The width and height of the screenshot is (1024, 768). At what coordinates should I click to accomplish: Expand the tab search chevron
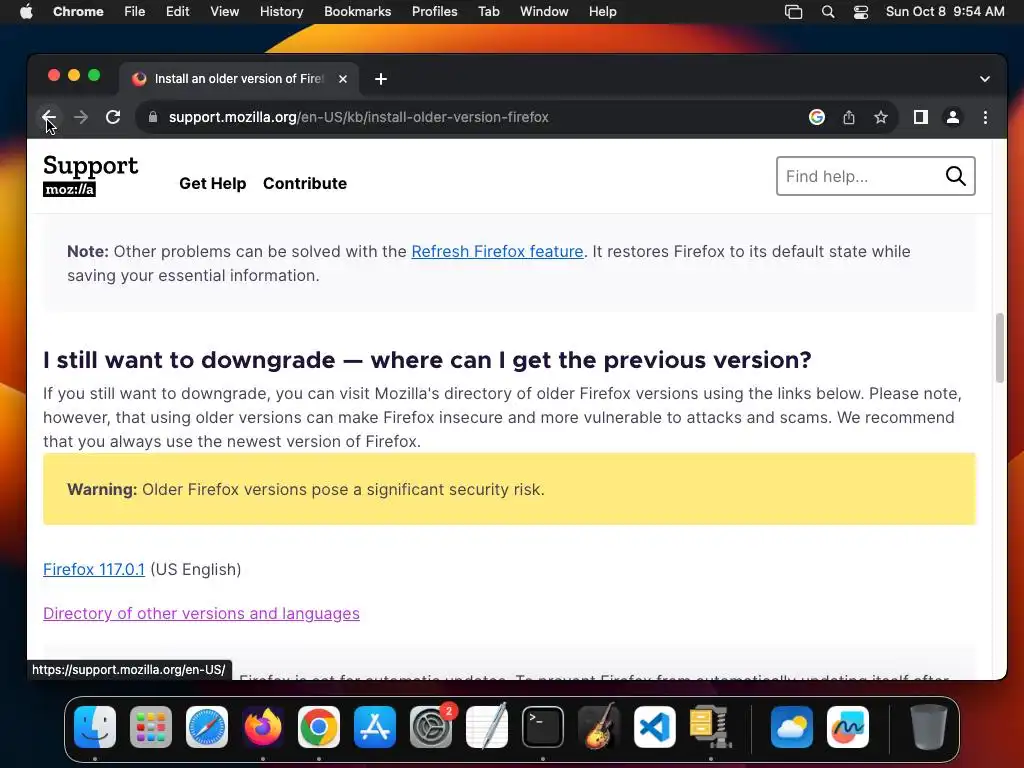985,79
